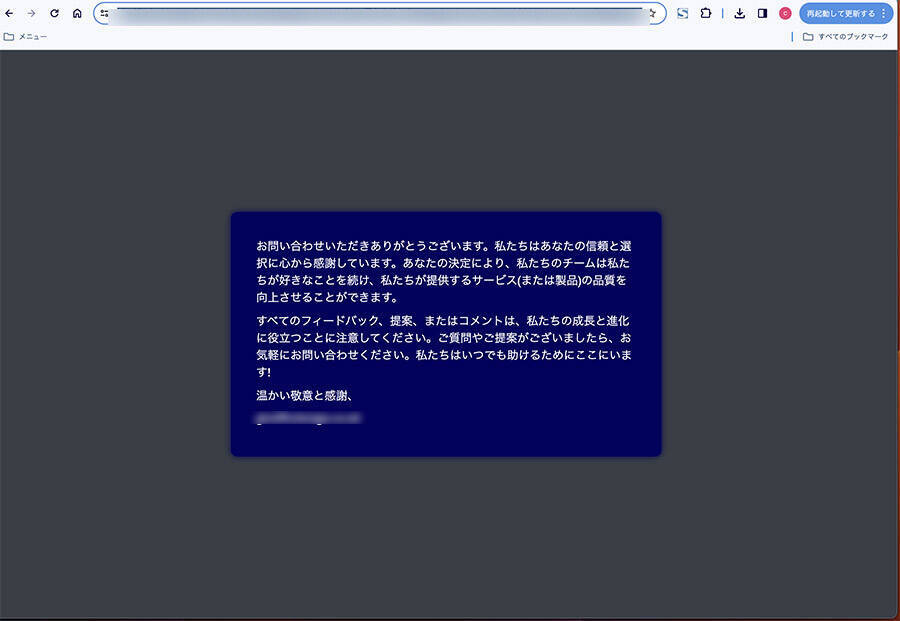Click the paragraph starting with お問い合わせいただき

tap(444, 271)
